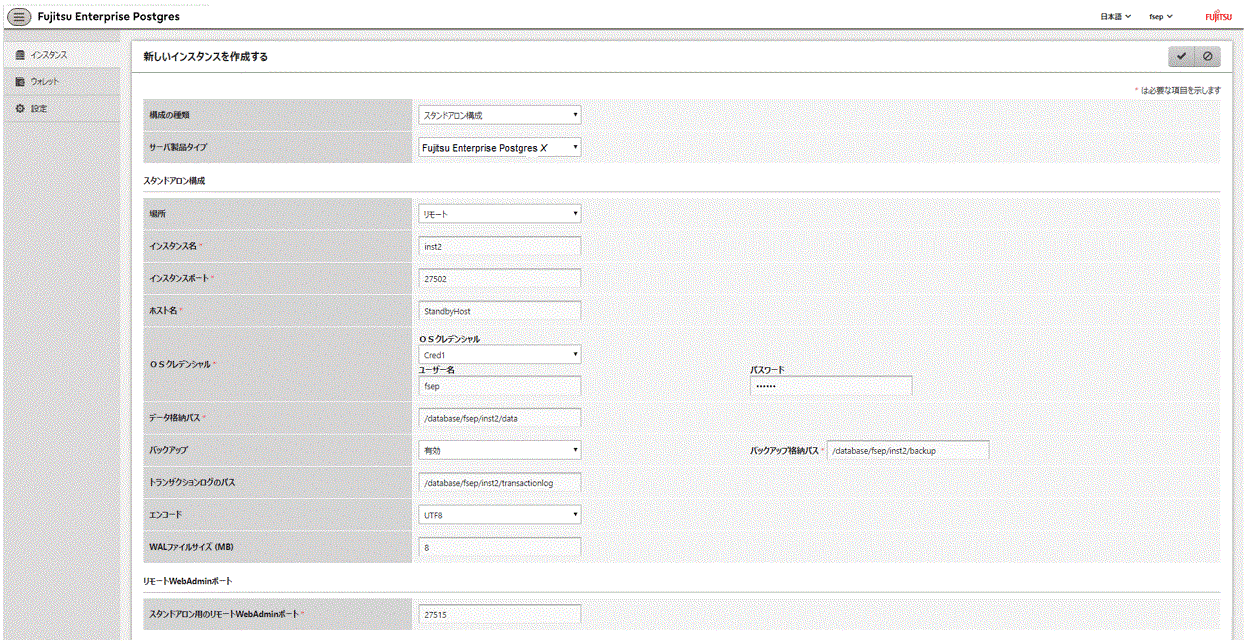Click the エンコード row label

[x=165, y=514]
